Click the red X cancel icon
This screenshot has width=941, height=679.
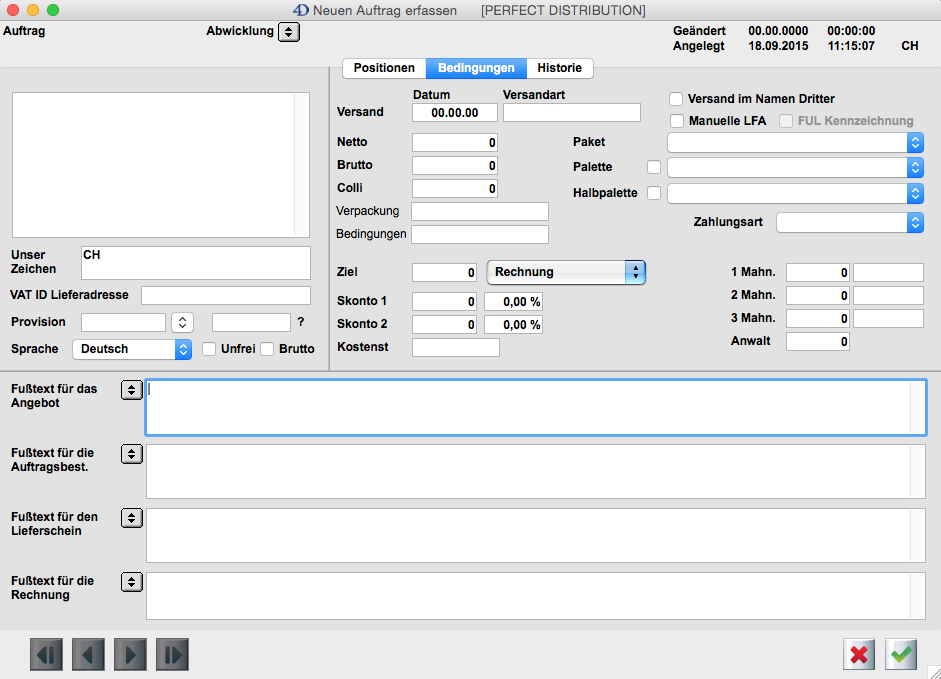[x=859, y=654]
